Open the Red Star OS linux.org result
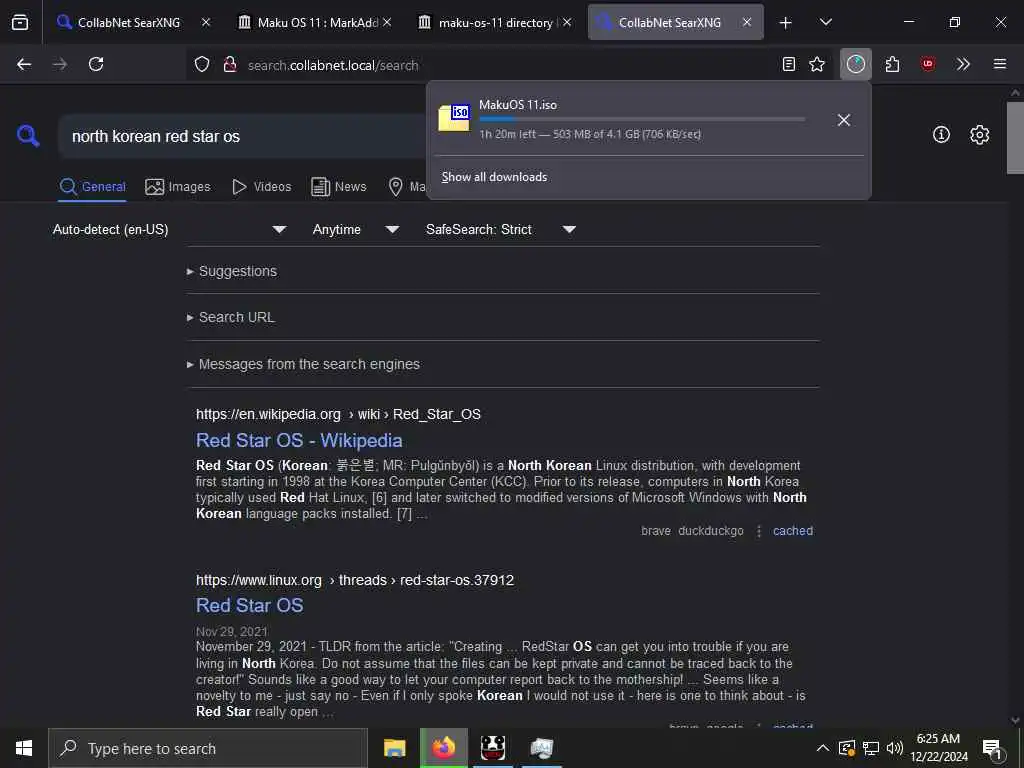The image size is (1024, 768). (249, 605)
